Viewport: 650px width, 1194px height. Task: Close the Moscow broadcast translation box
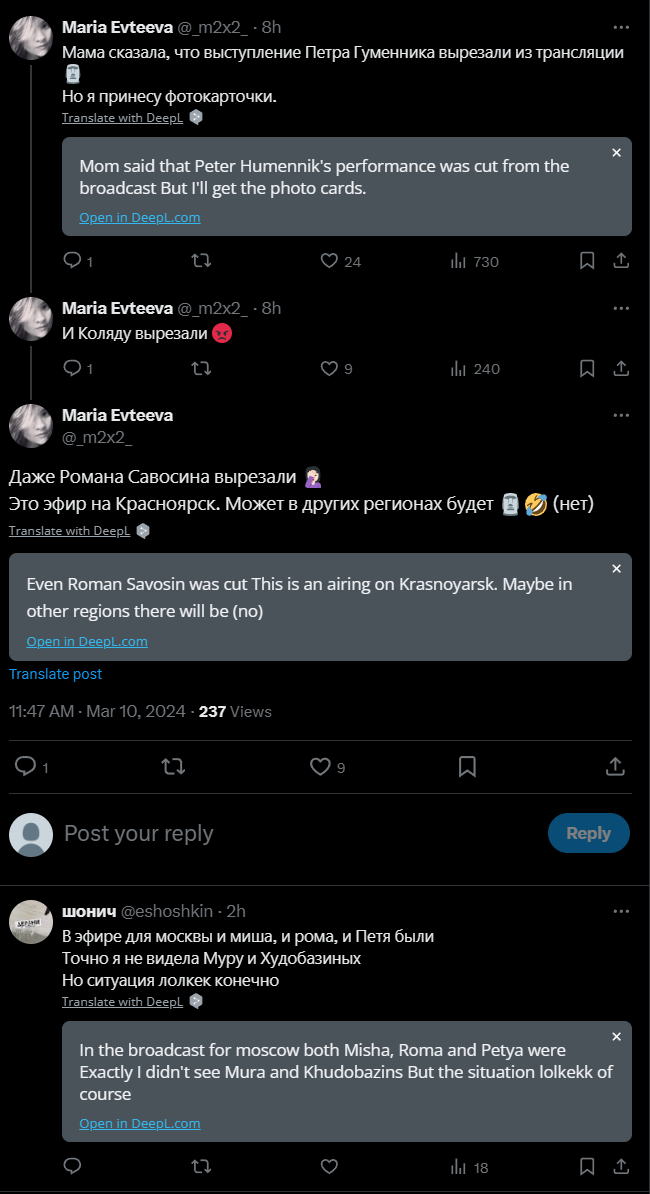click(x=616, y=1037)
